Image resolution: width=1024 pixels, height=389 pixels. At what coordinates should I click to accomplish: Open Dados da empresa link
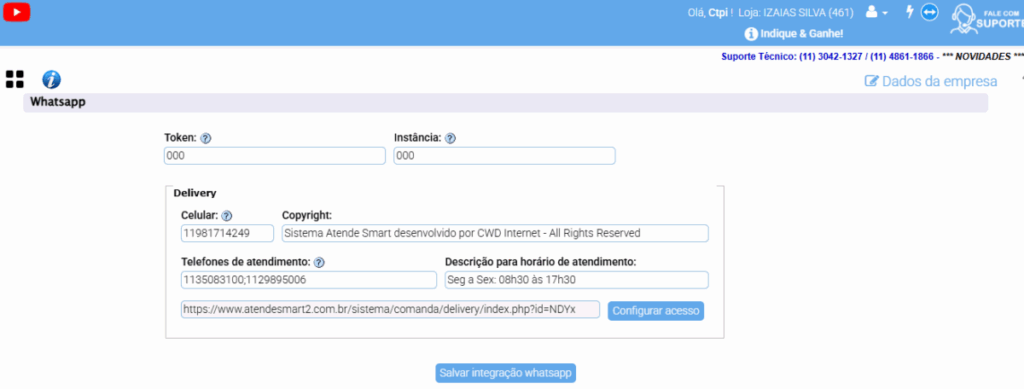[x=931, y=82]
